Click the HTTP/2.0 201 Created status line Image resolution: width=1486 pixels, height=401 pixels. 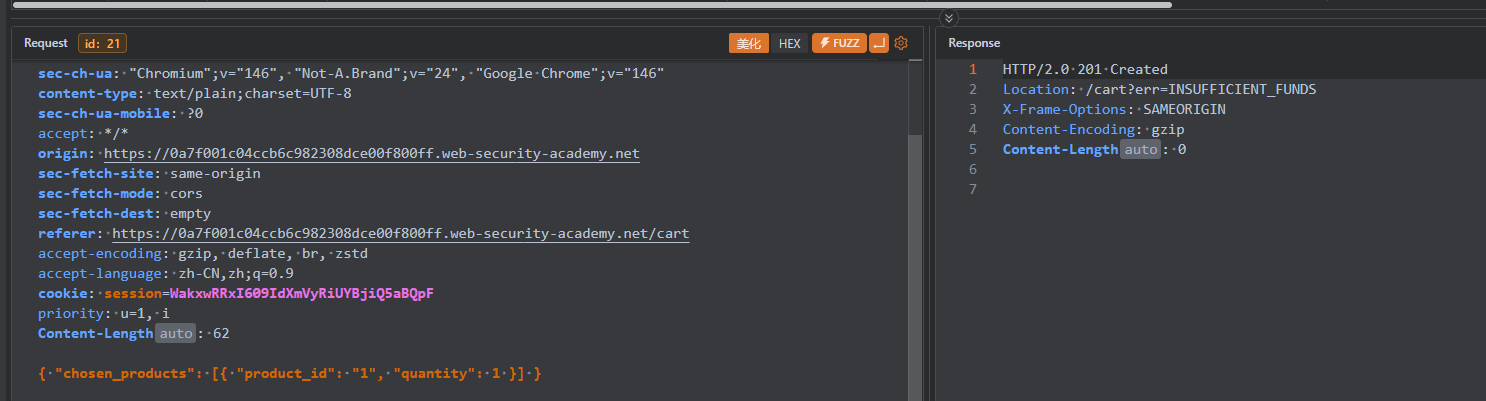[1085, 70]
